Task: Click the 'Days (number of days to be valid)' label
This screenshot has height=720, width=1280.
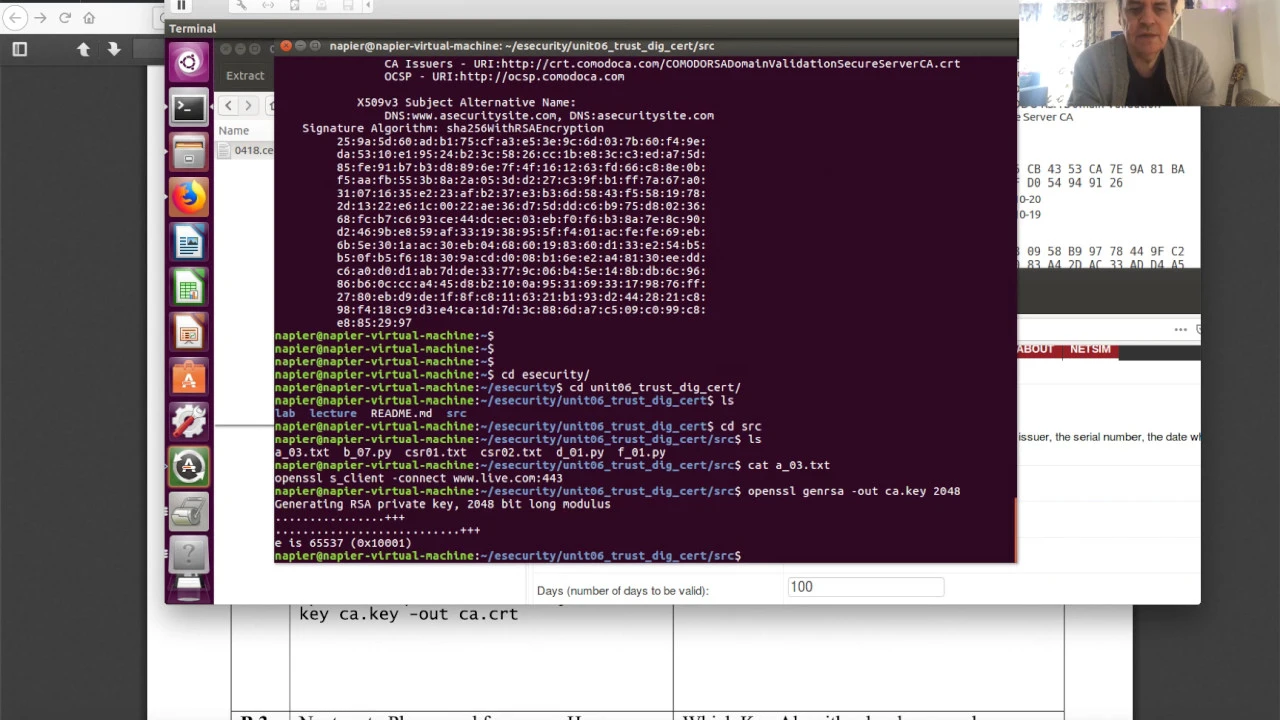Action: coord(623,590)
